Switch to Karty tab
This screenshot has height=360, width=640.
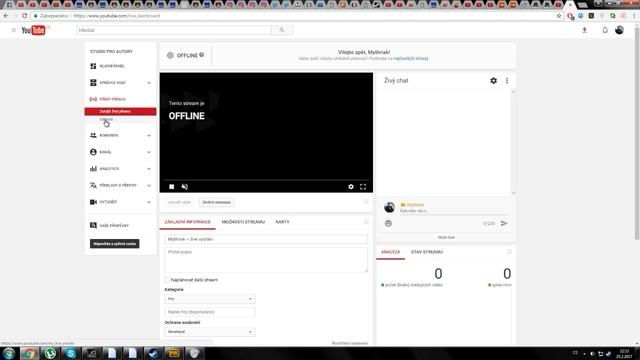pyautogui.click(x=282, y=222)
